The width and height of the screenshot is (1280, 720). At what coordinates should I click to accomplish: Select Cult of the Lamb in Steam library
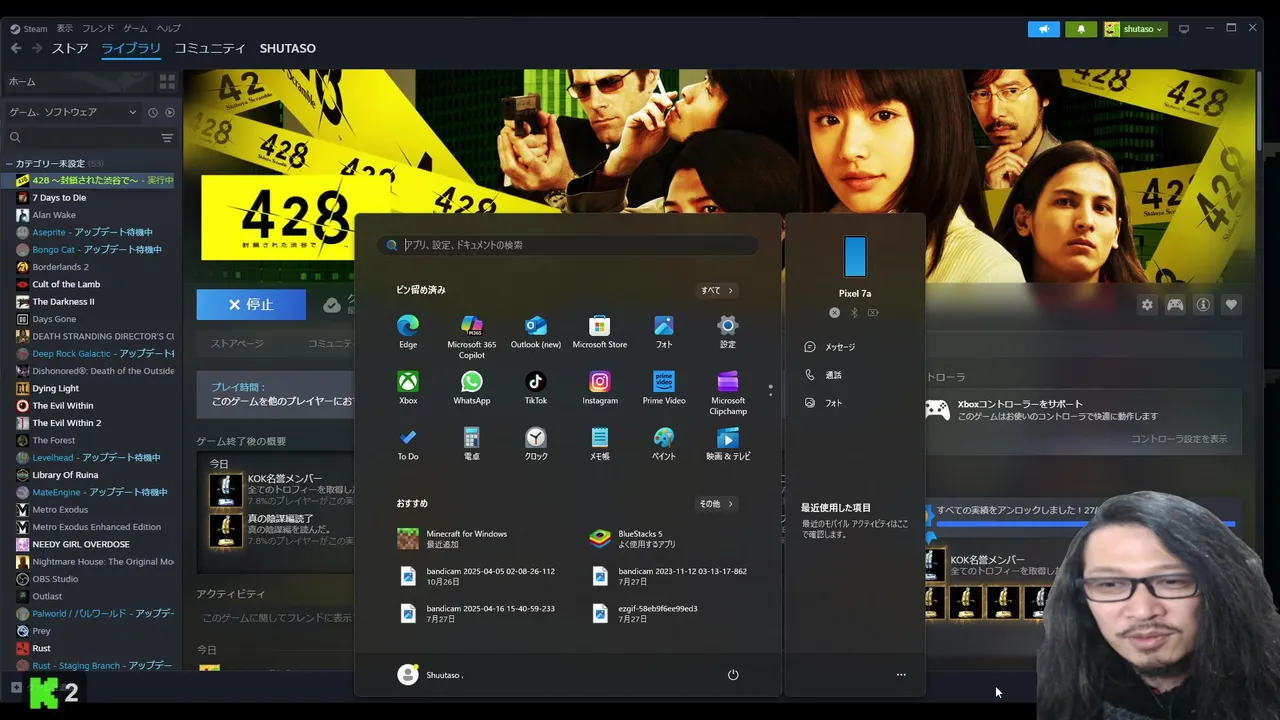pyautogui.click(x=66, y=284)
